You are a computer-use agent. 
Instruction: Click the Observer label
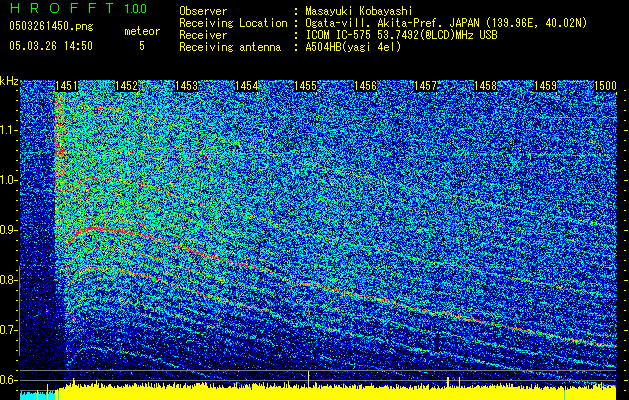[203, 11]
